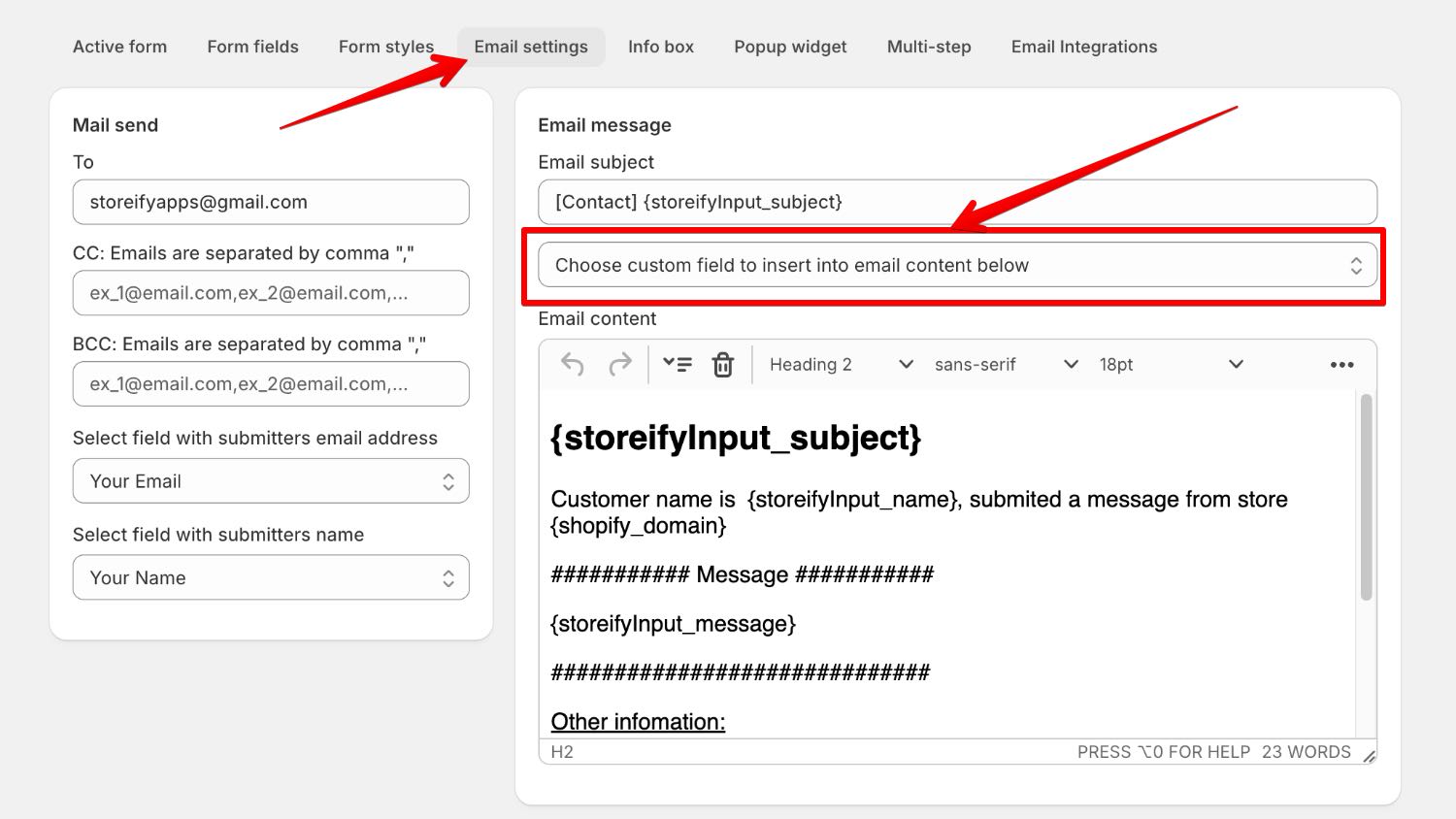Click the Email subject input field
The image size is (1456, 819).
957,203
